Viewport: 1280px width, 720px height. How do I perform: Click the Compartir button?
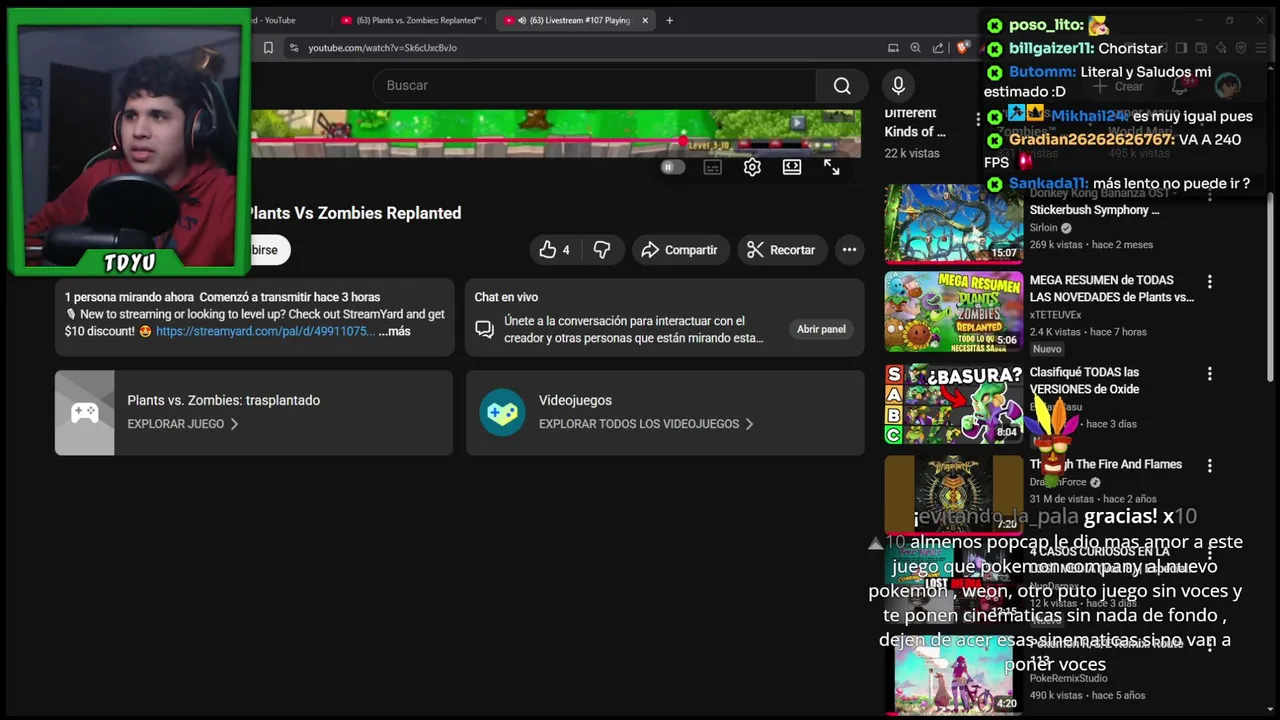coord(680,250)
